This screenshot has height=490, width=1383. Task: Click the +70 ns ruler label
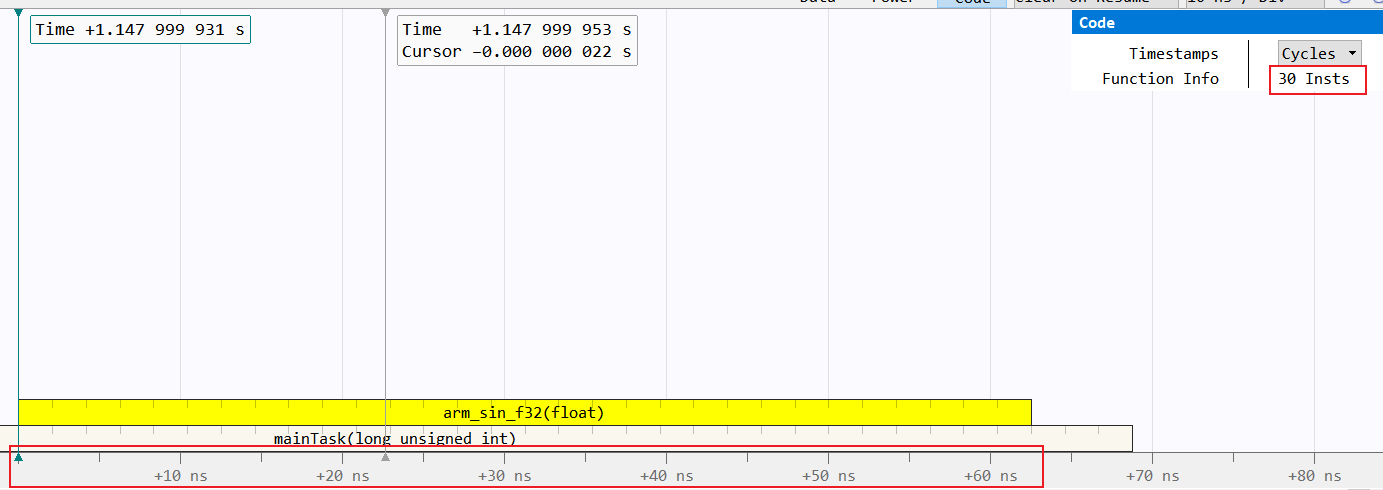[1153, 476]
